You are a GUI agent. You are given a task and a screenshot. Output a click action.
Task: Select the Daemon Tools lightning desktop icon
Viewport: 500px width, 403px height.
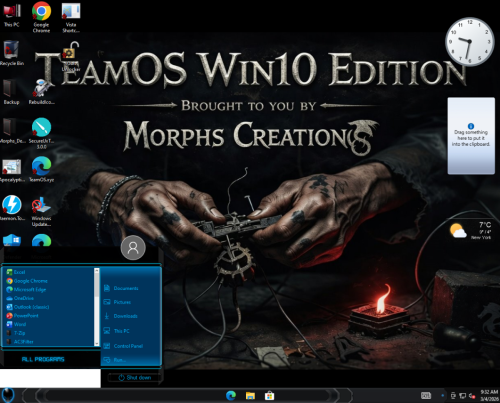point(12,208)
